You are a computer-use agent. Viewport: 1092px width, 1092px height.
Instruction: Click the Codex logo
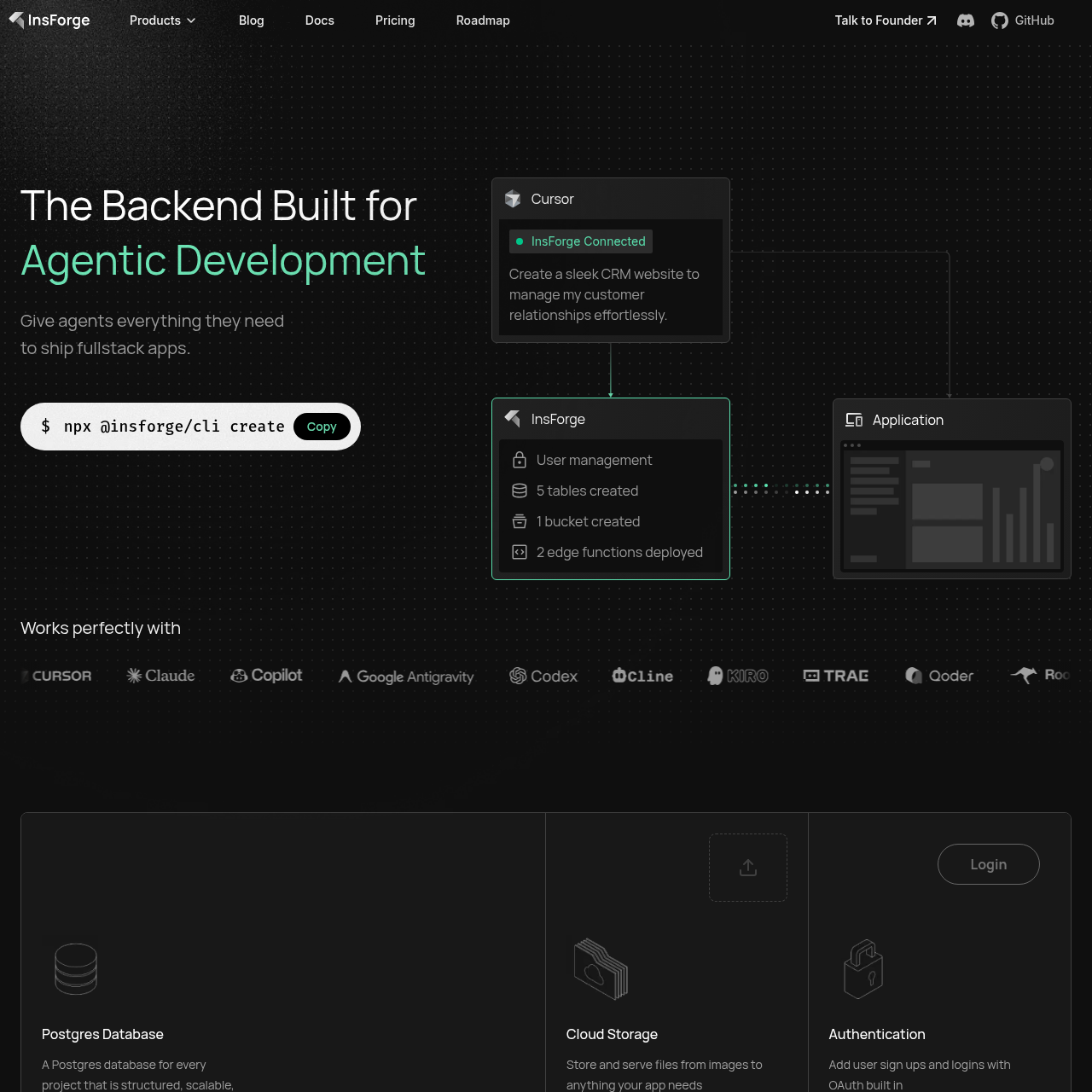click(543, 676)
